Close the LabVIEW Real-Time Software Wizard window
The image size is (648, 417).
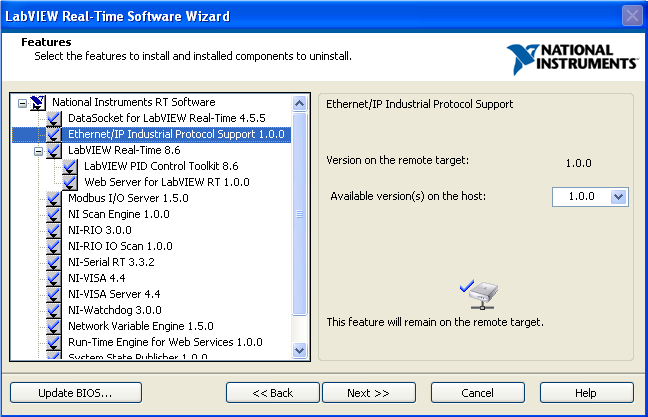tap(632, 16)
